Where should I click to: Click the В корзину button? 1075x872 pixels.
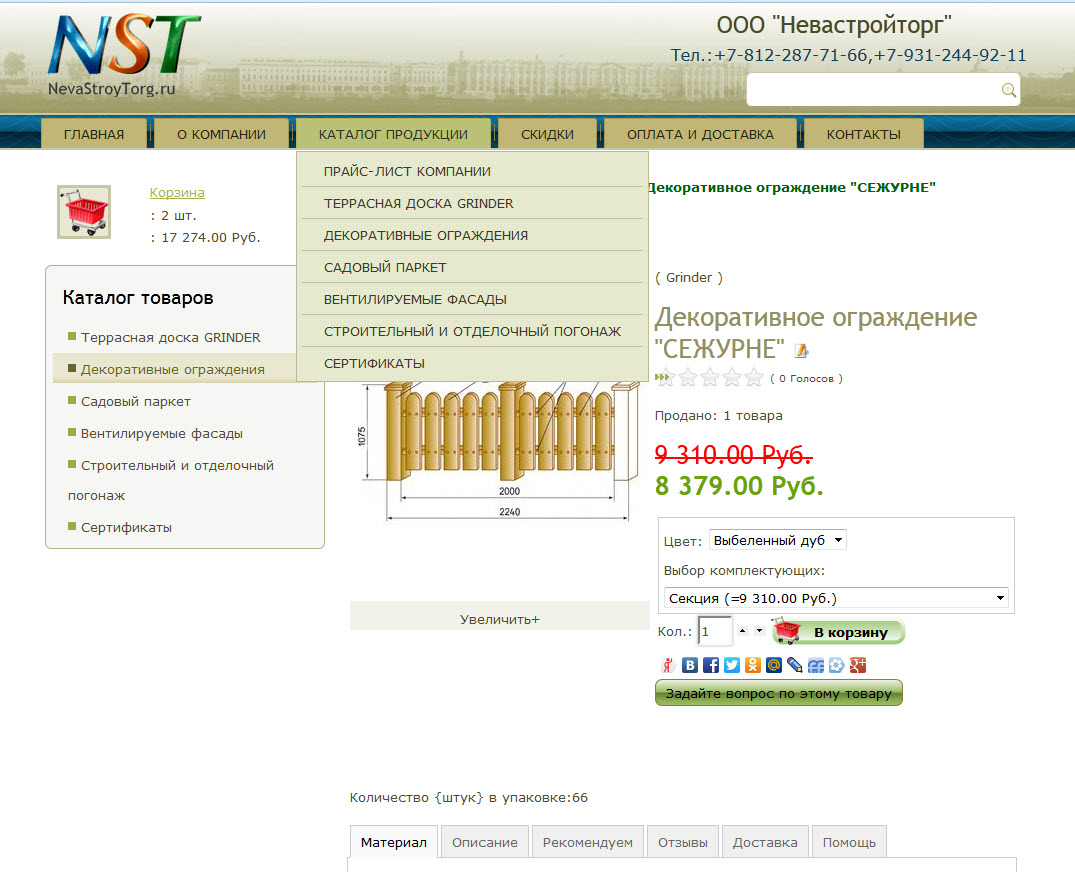(x=838, y=632)
